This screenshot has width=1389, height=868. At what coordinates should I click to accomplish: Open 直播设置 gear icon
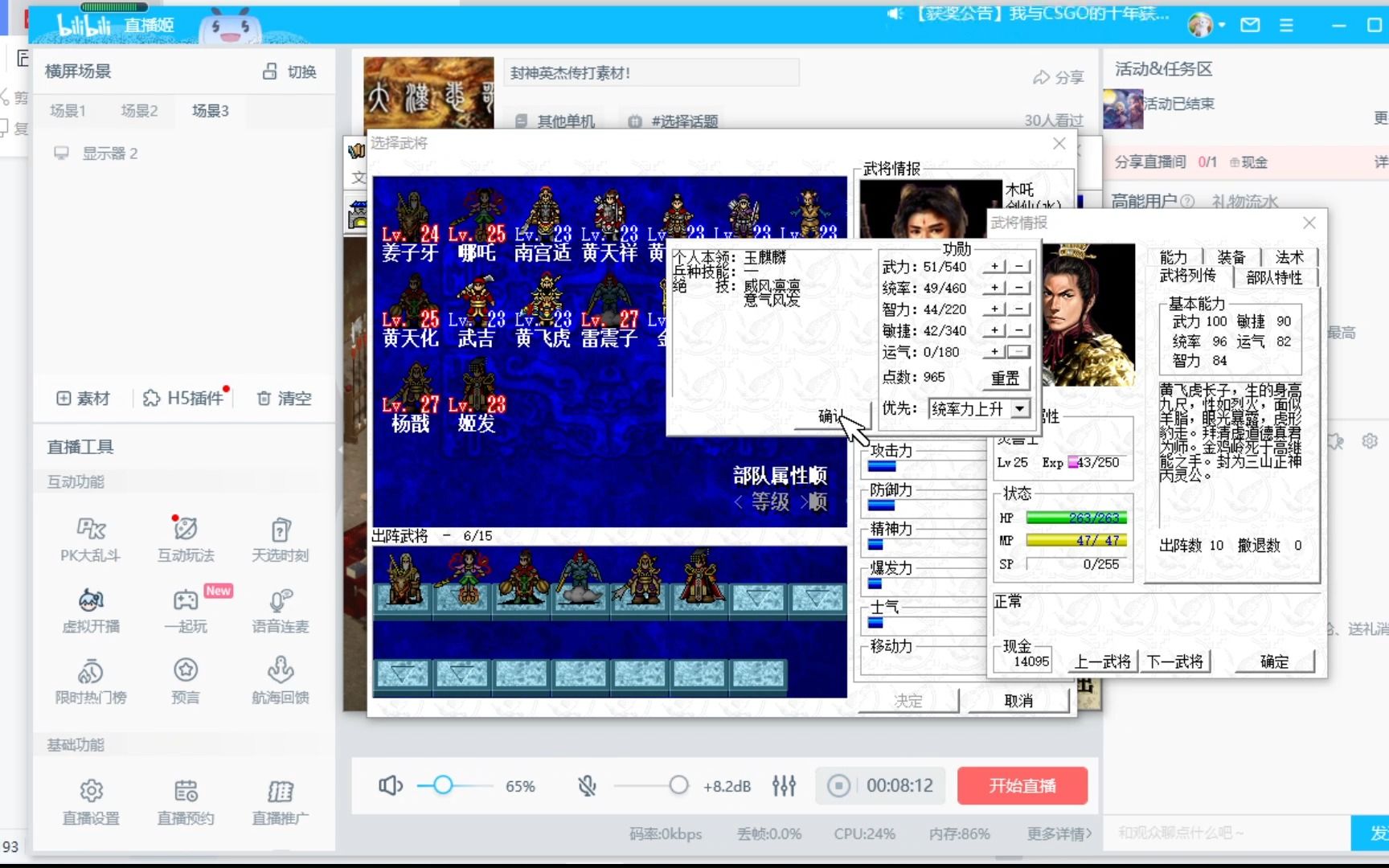point(91,791)
